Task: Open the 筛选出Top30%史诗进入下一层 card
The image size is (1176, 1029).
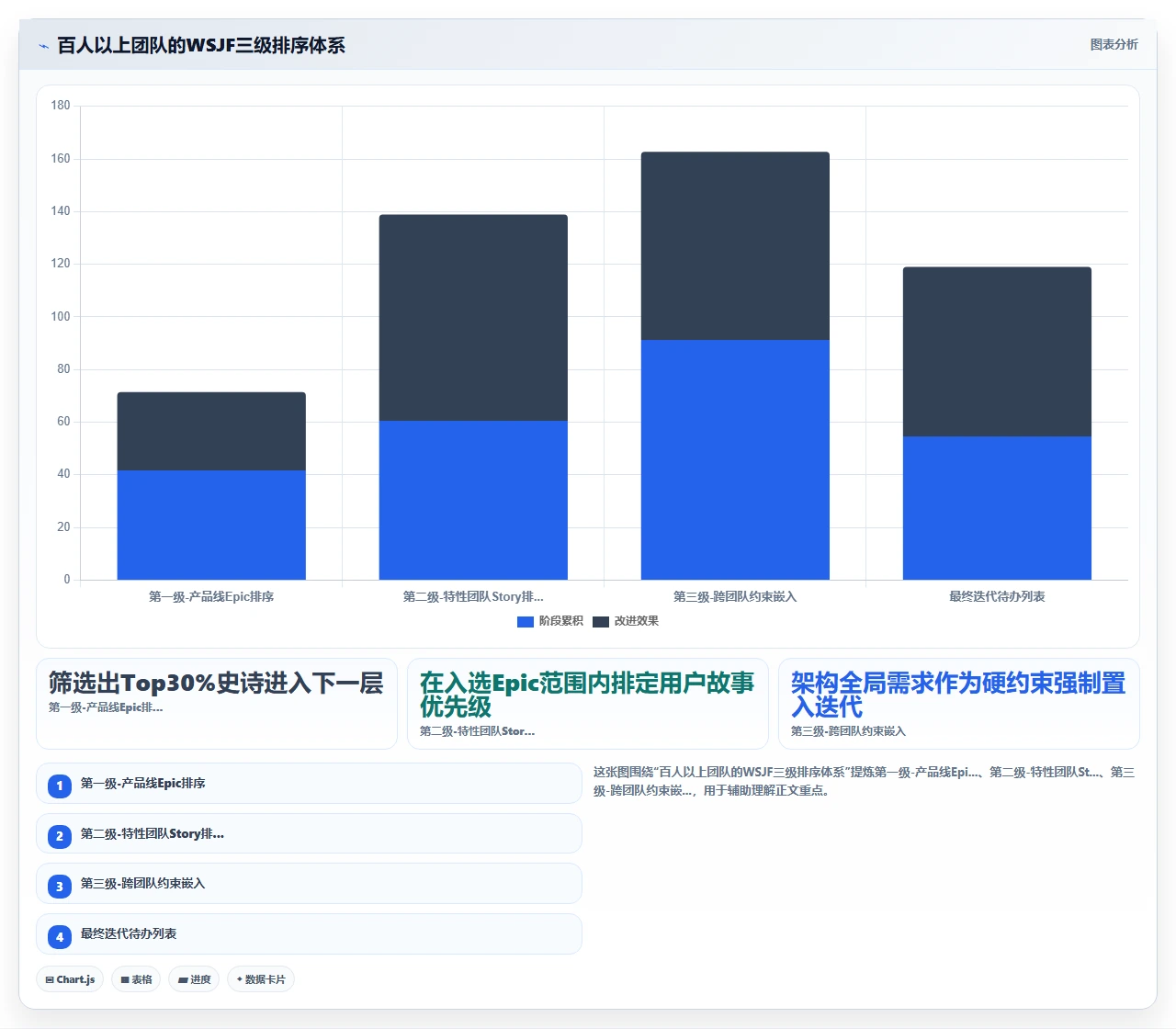Action: (x=217, y=704)
